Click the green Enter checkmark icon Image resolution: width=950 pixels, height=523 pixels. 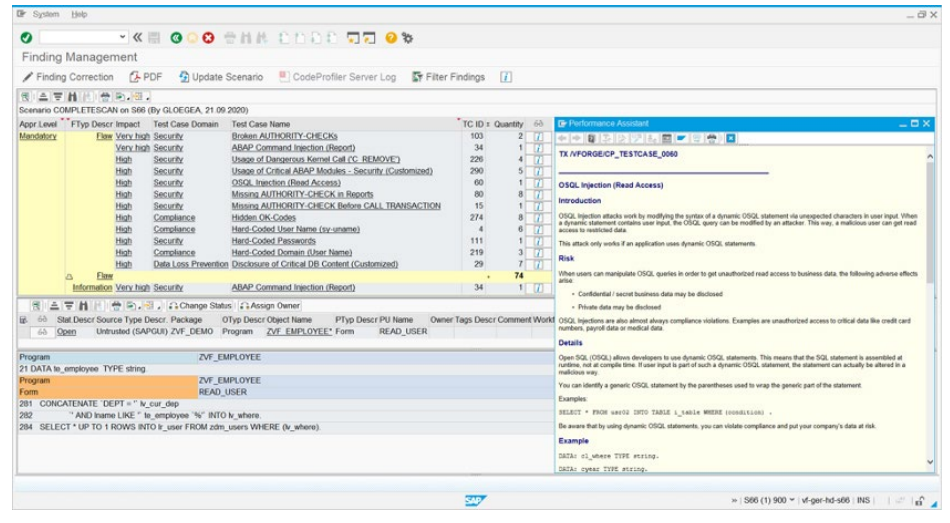click(27, 37)
